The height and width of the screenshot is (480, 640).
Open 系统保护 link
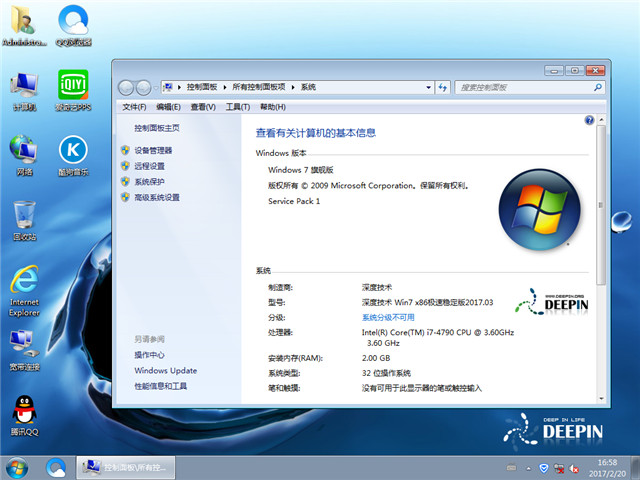149,182
